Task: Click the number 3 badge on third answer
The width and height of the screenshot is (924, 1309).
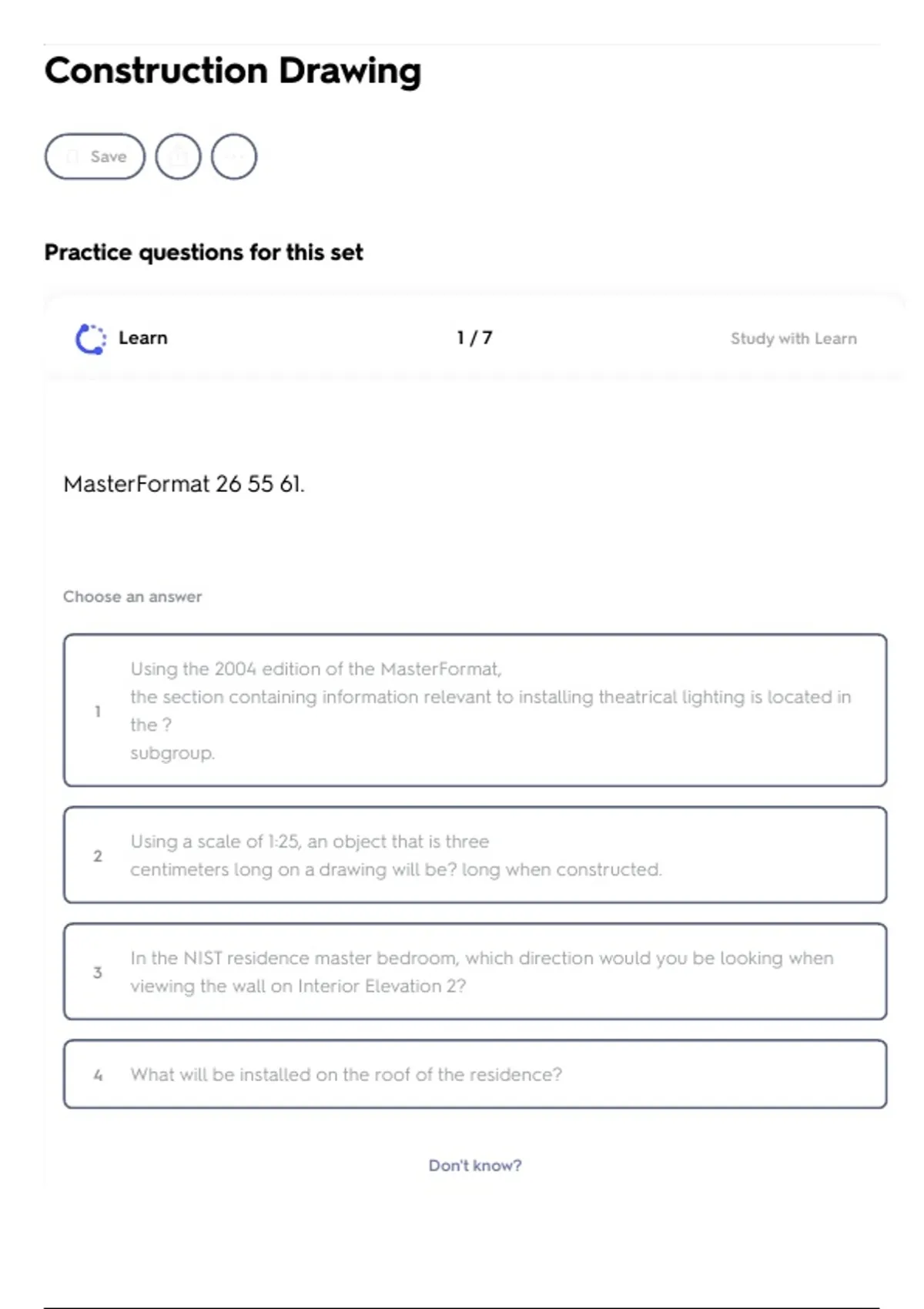Action: (x=98, y=973)
